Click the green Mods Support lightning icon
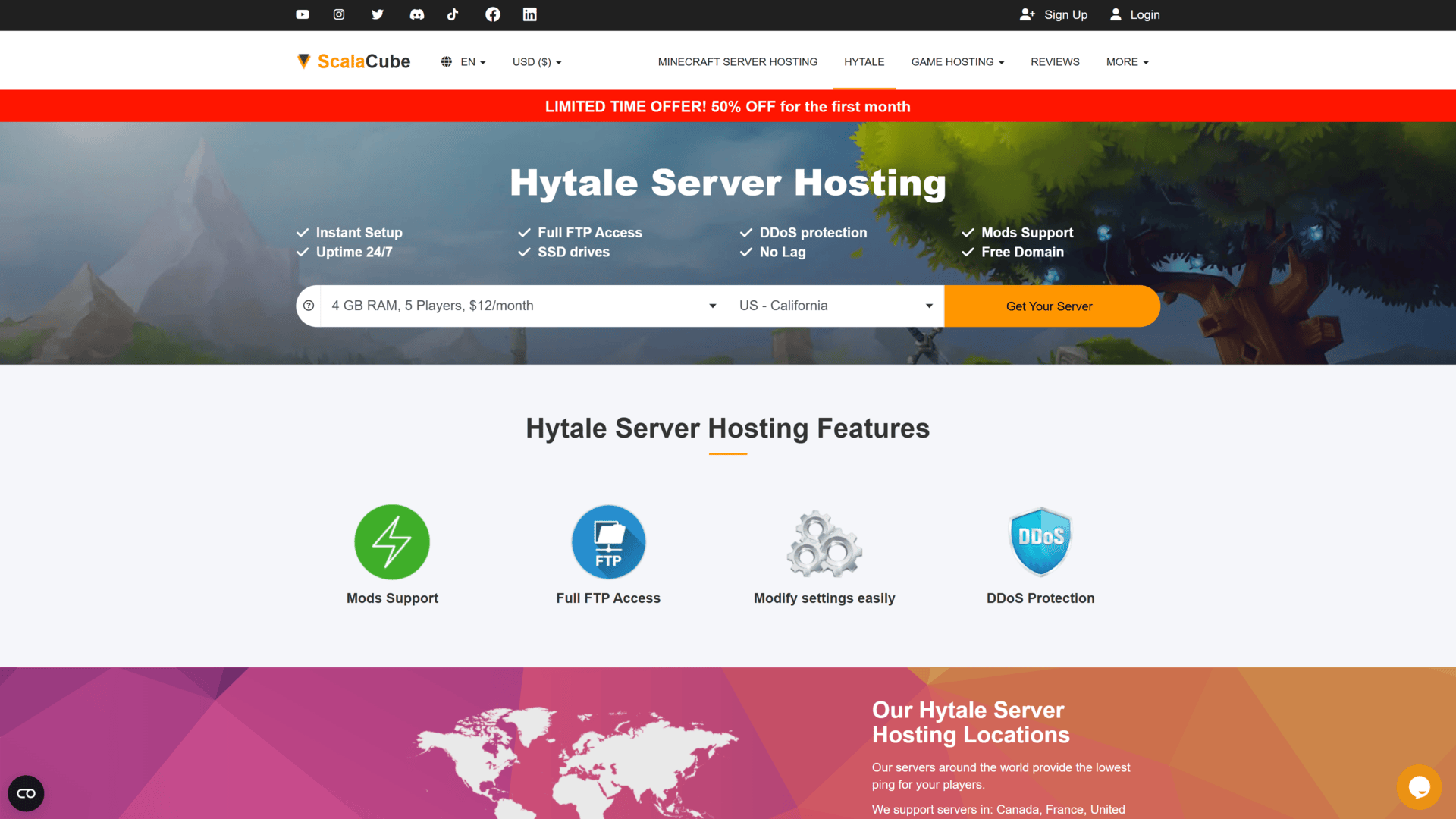 point(392,542)
